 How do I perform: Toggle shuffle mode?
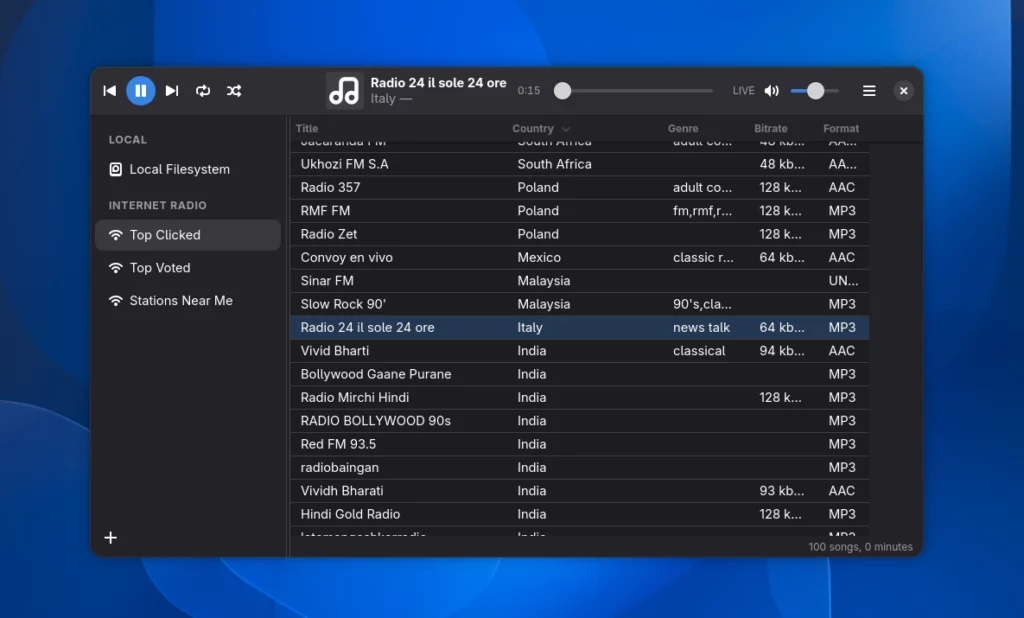pos(234,91)
